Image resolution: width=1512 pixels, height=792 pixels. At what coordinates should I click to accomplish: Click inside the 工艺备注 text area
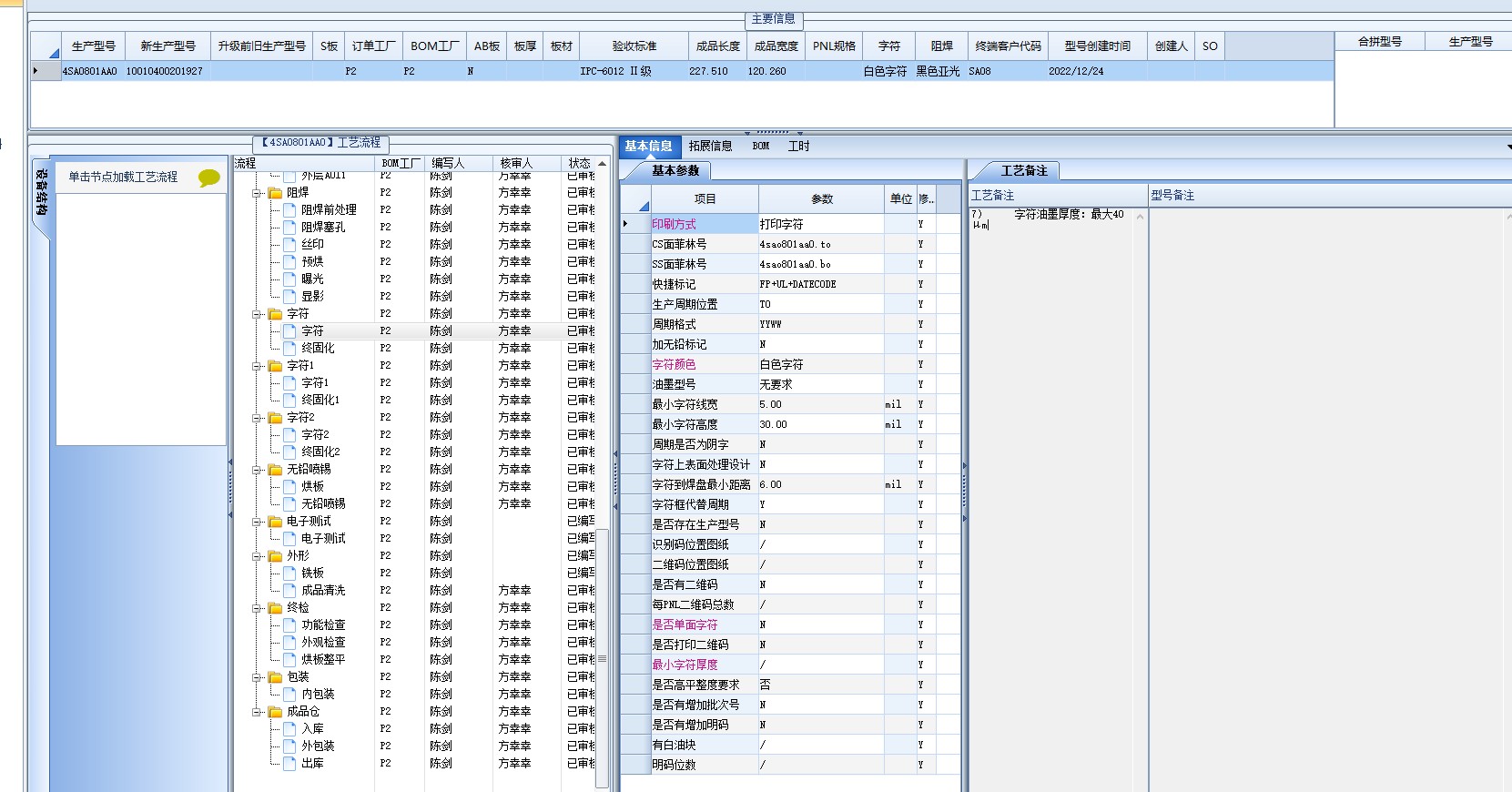tap(1051, 501)
